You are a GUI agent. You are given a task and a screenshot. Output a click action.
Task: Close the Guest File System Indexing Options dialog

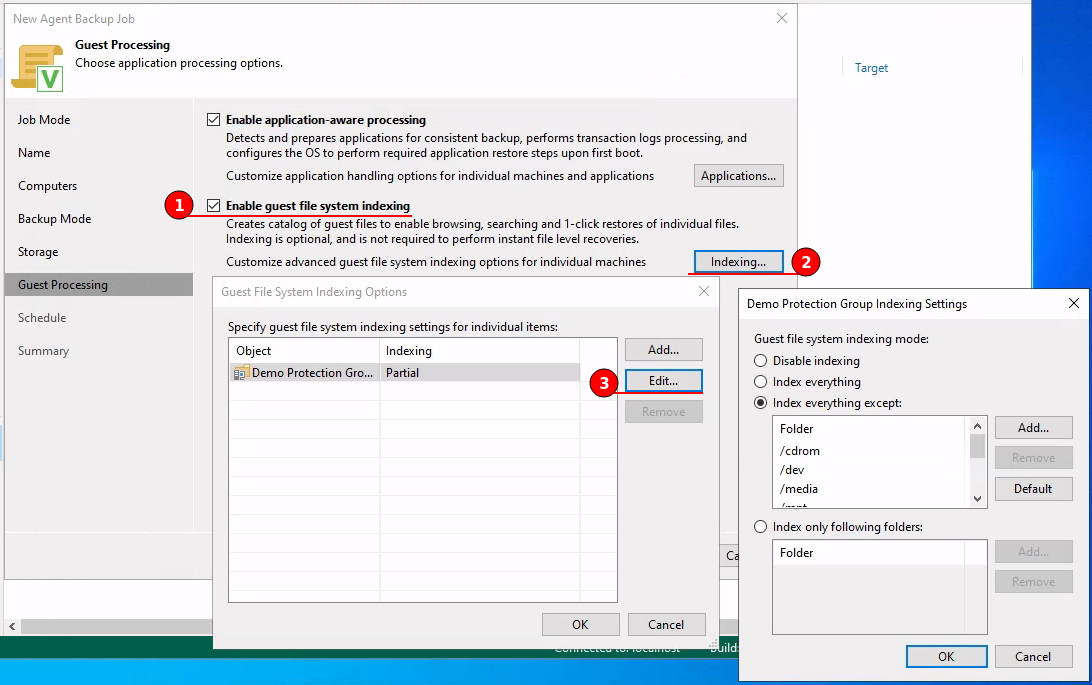(x=704, y=291)
